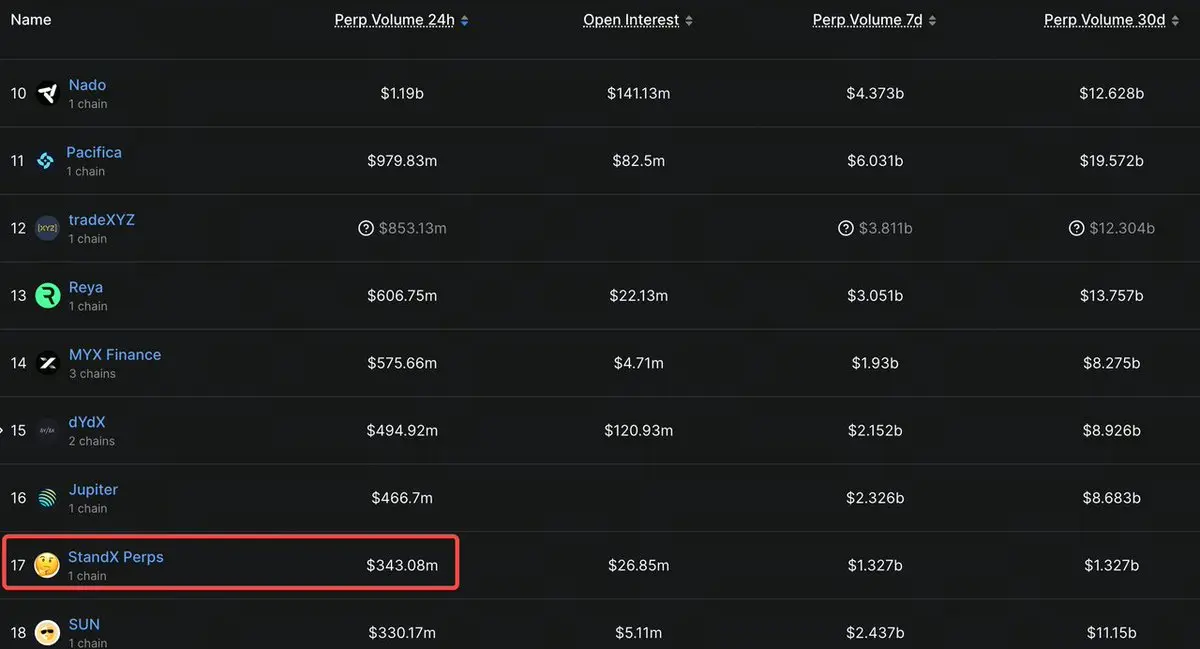
Task: Open the Nado protocol link
Action: coord(87,85)
